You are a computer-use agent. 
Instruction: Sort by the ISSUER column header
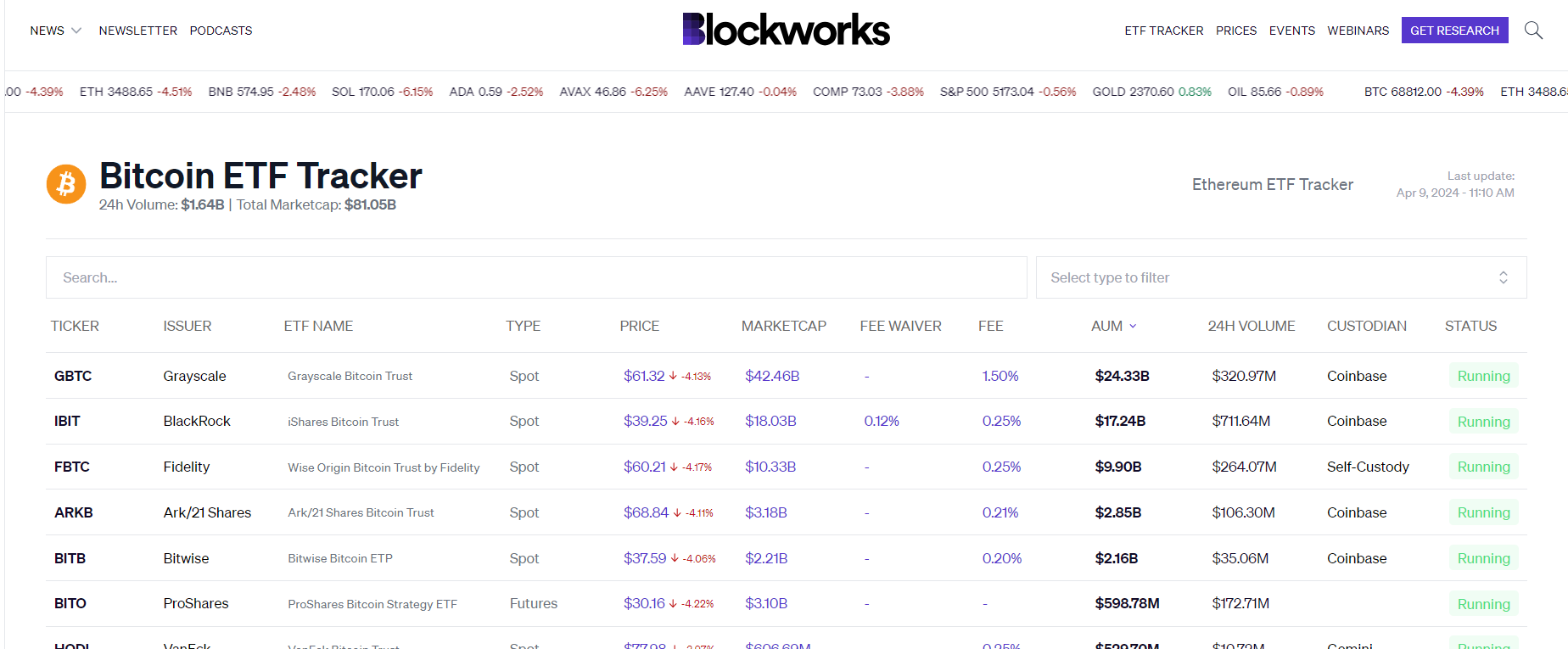188,326
